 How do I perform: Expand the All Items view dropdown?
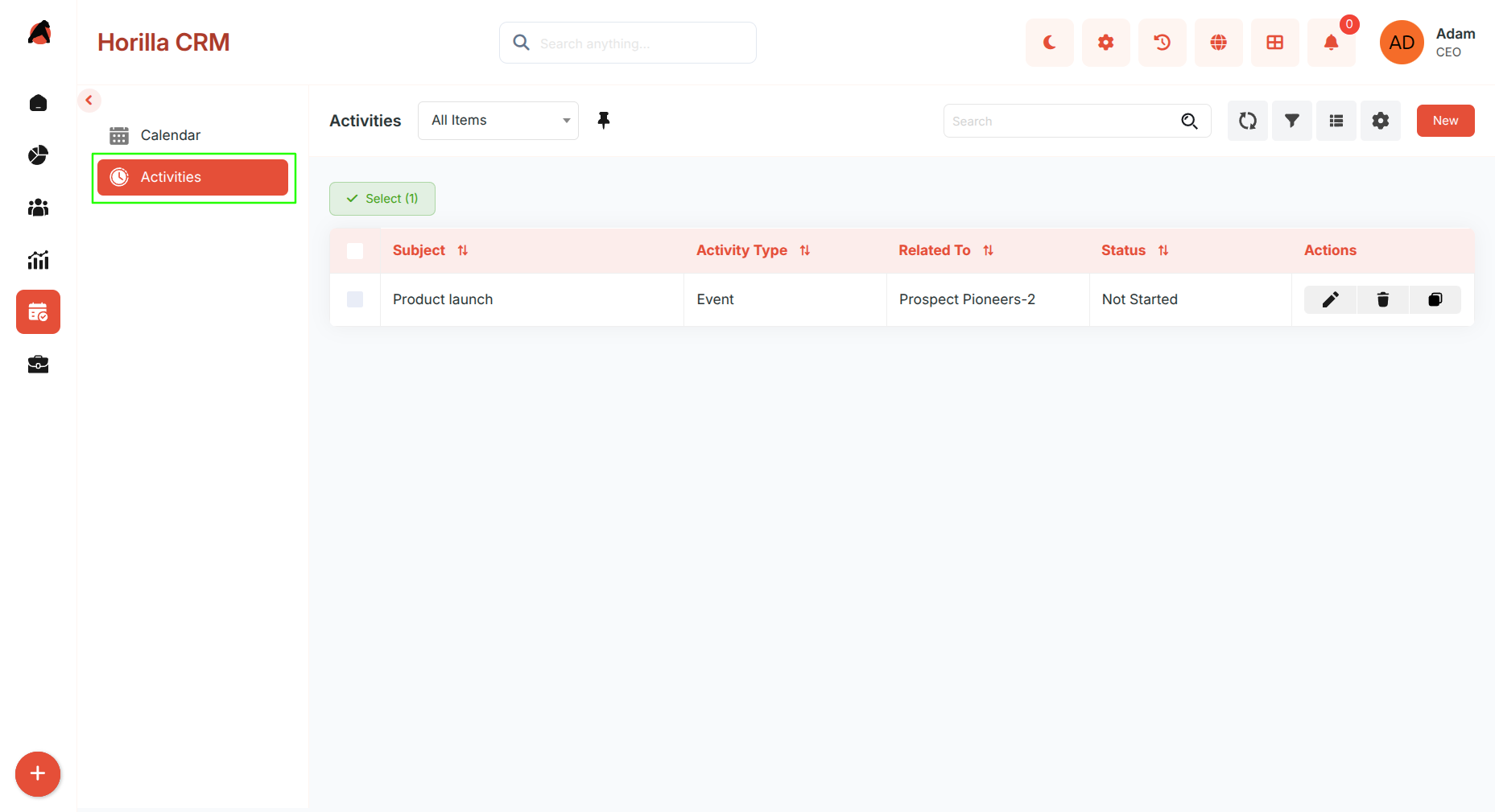(498, 121)
